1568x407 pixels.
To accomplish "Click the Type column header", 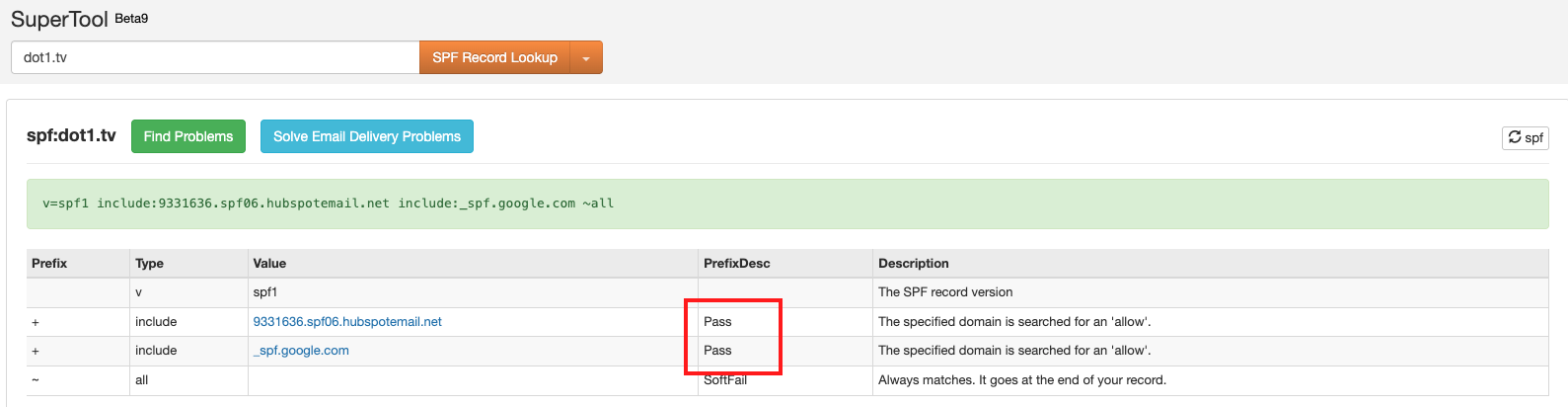I will click(x=149, y=264).
